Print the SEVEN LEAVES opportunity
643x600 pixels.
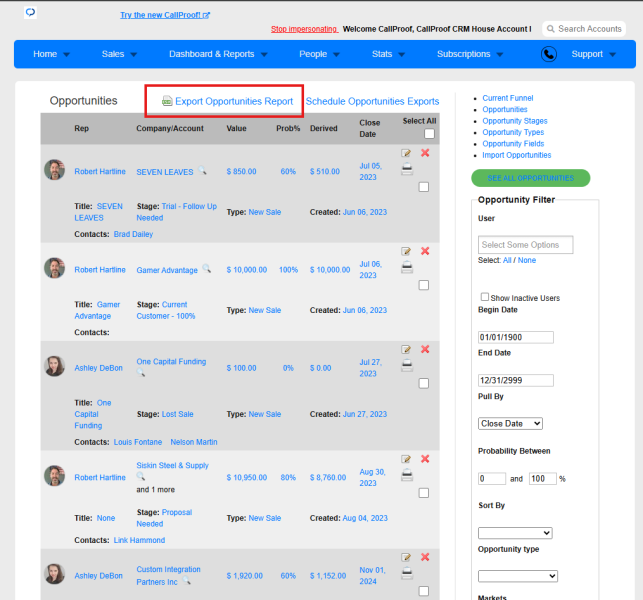pos(407,169)
